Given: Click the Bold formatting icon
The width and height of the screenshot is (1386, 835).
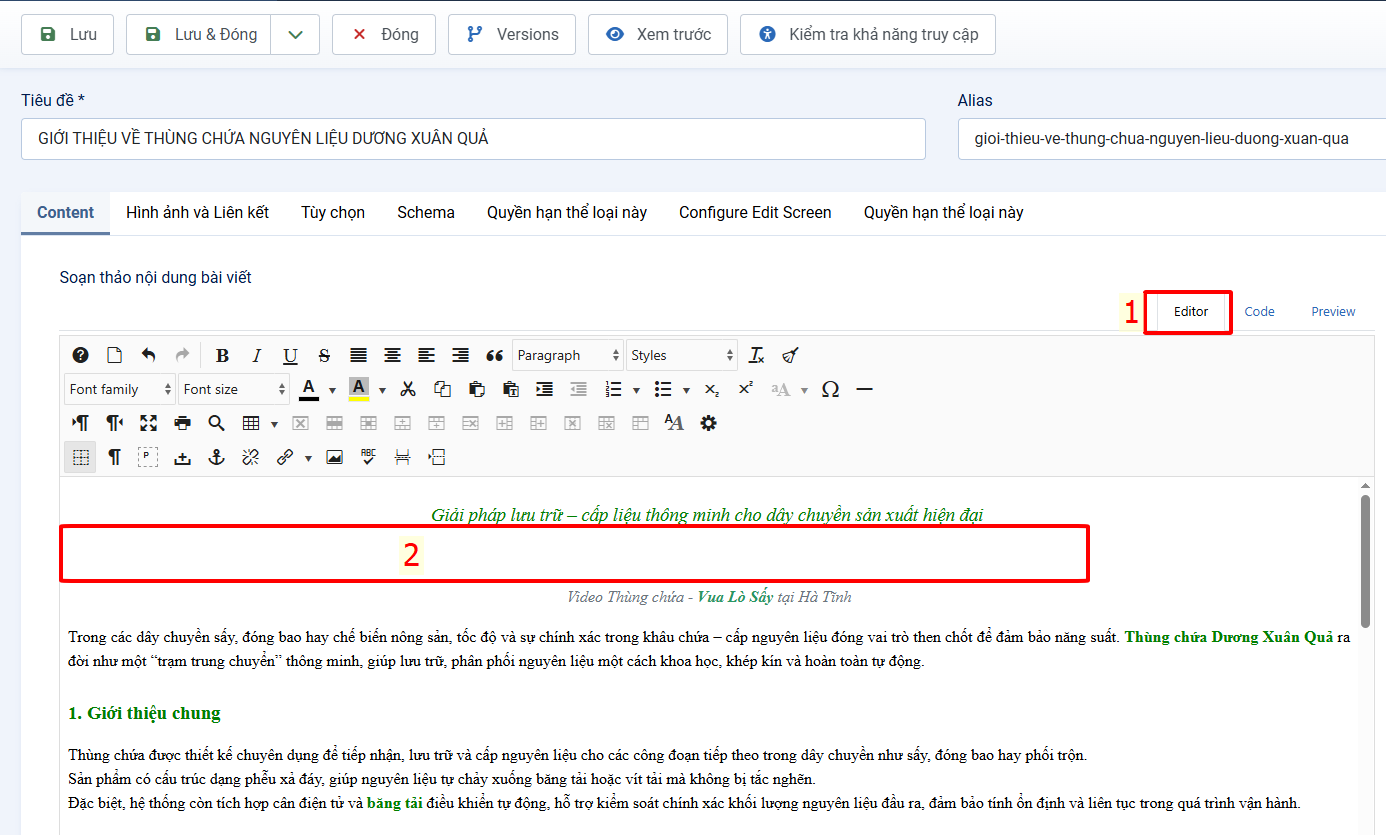Looking at the screenshot, I should point(222,356).
